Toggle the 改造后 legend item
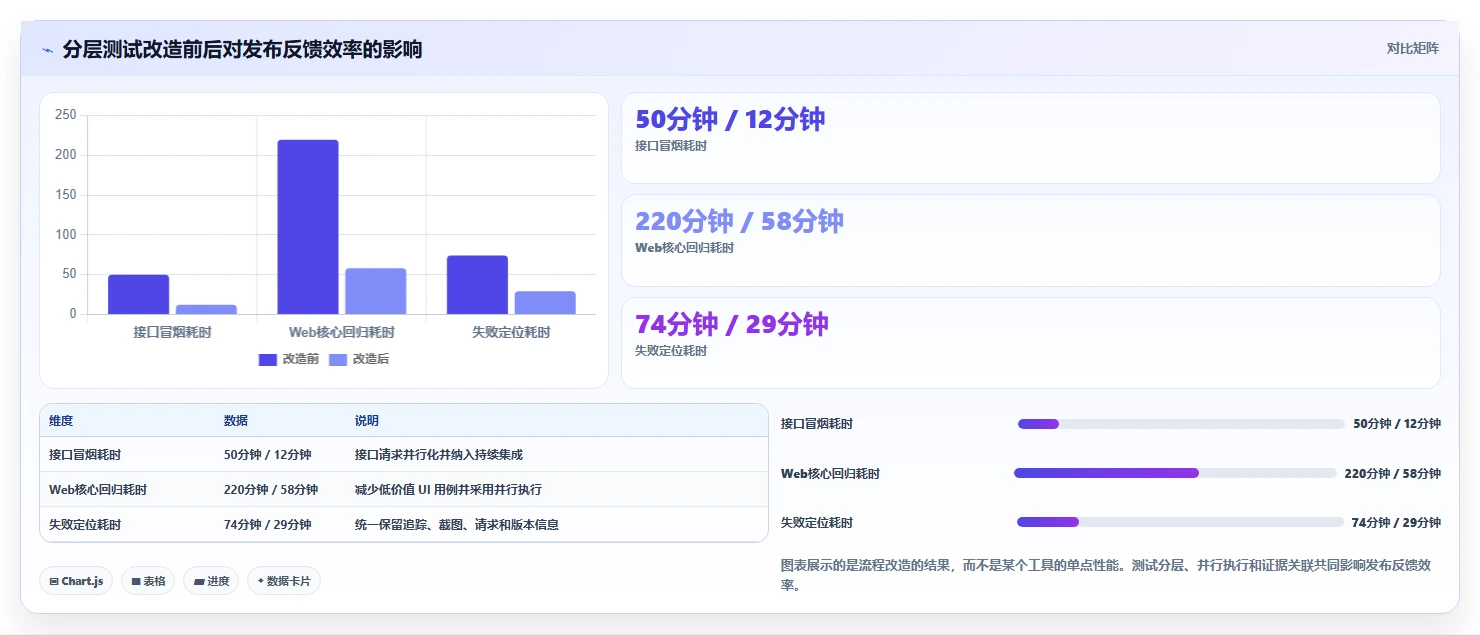The image size is (1480, 635). (358, 359)
